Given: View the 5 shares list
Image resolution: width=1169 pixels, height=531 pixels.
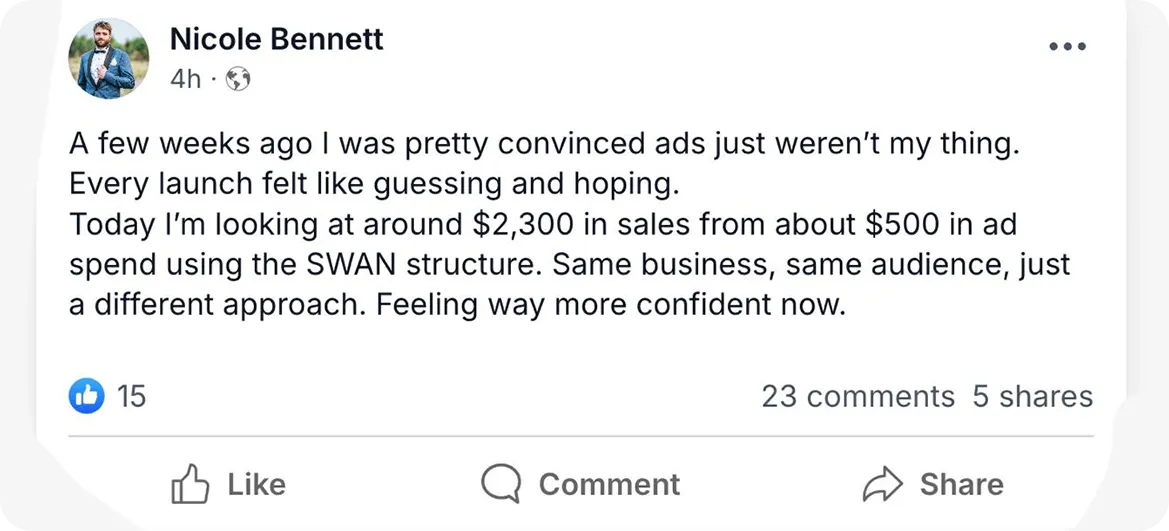Looking at the screenshot, I should point(1032,396).
